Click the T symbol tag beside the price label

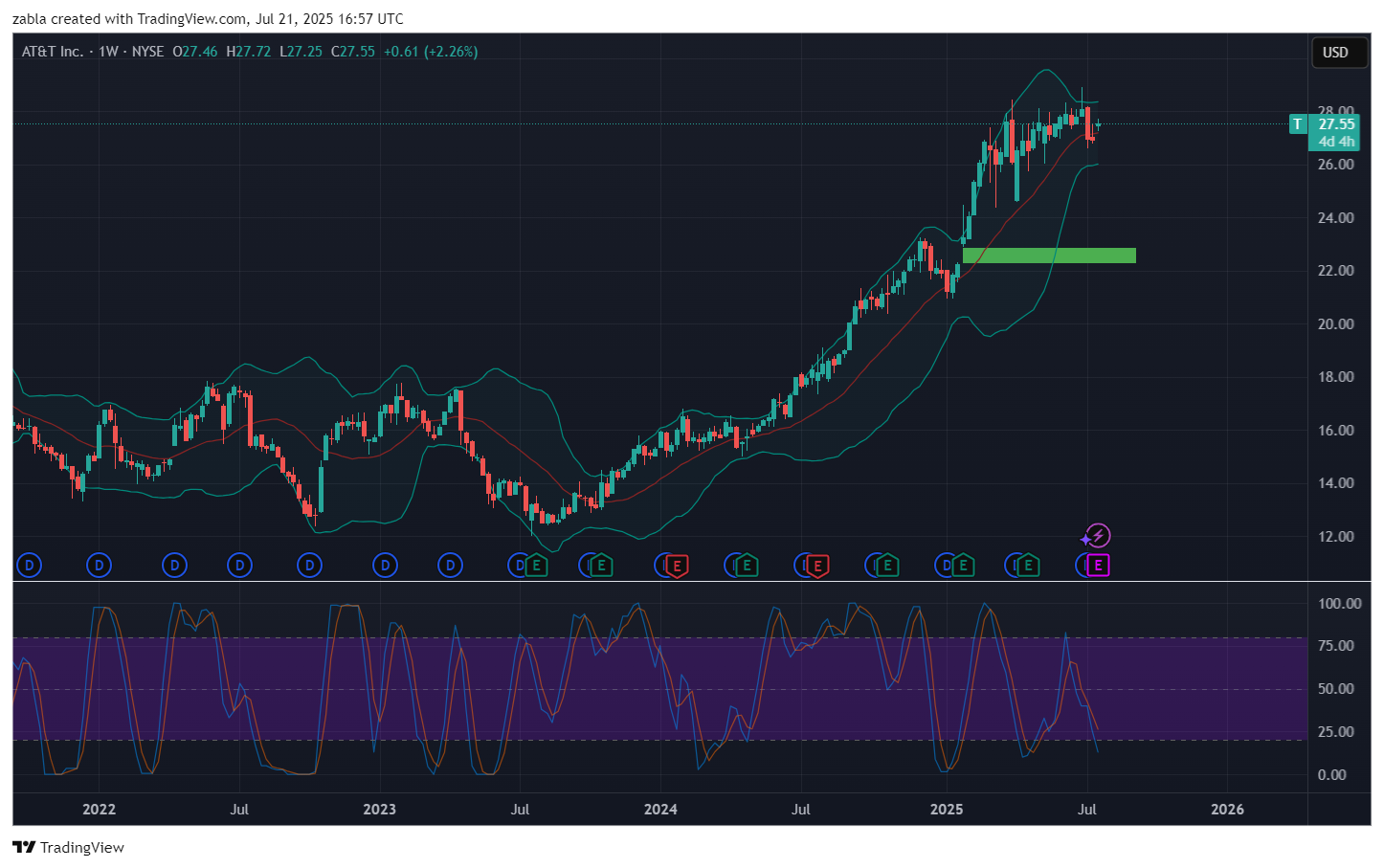(x=1298, y=124)
